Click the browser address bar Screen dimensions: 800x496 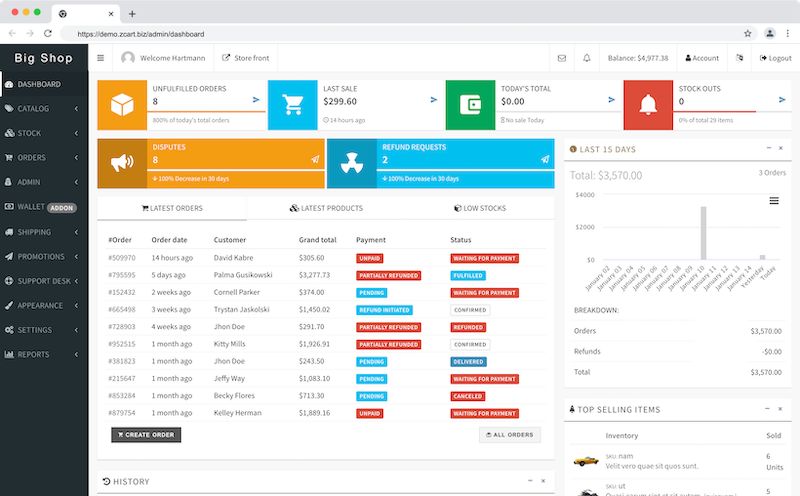[403, 34]
